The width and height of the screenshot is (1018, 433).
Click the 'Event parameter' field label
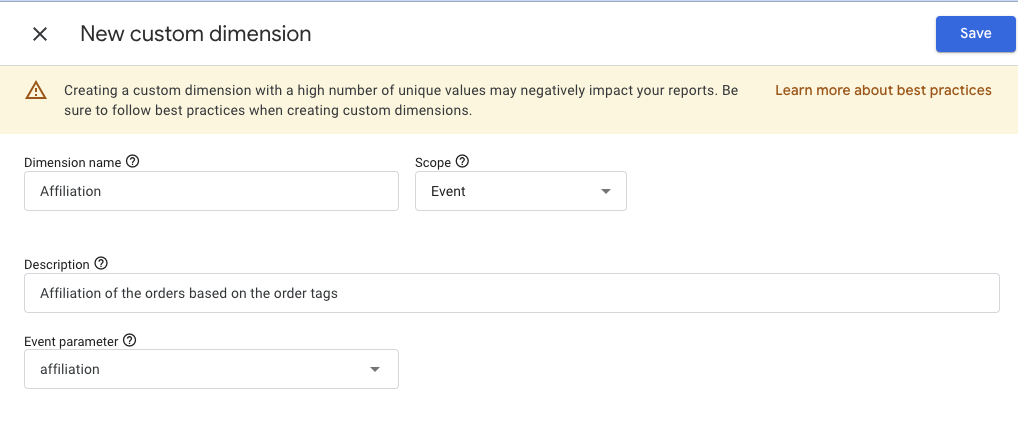point(71,342)
